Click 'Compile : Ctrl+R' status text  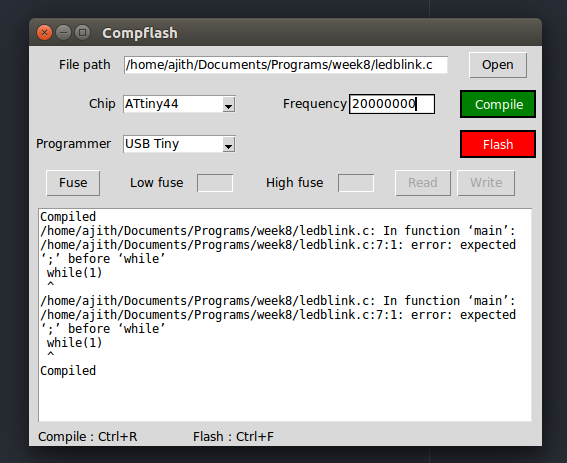[x=88, y=437]
